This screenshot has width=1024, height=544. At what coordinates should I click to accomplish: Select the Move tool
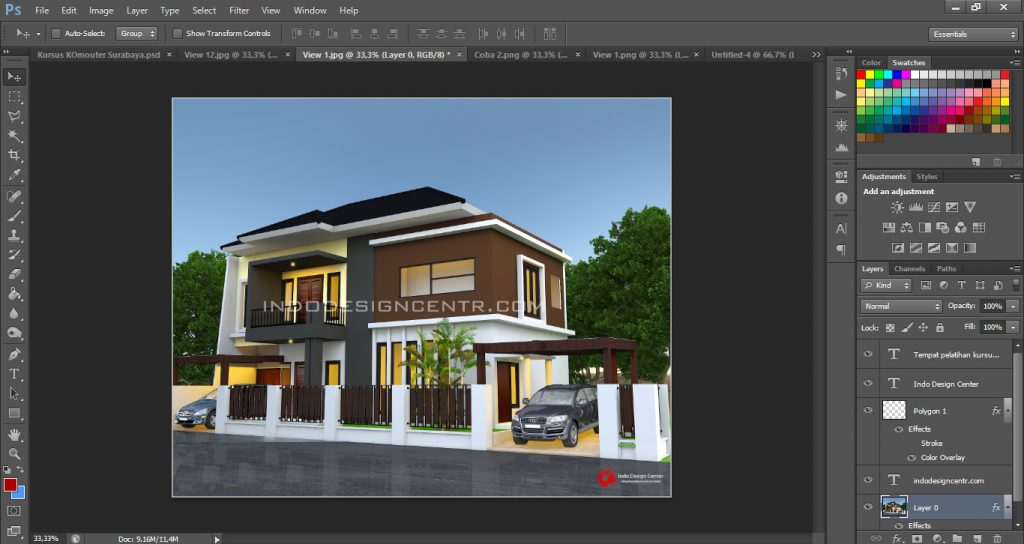14,77
